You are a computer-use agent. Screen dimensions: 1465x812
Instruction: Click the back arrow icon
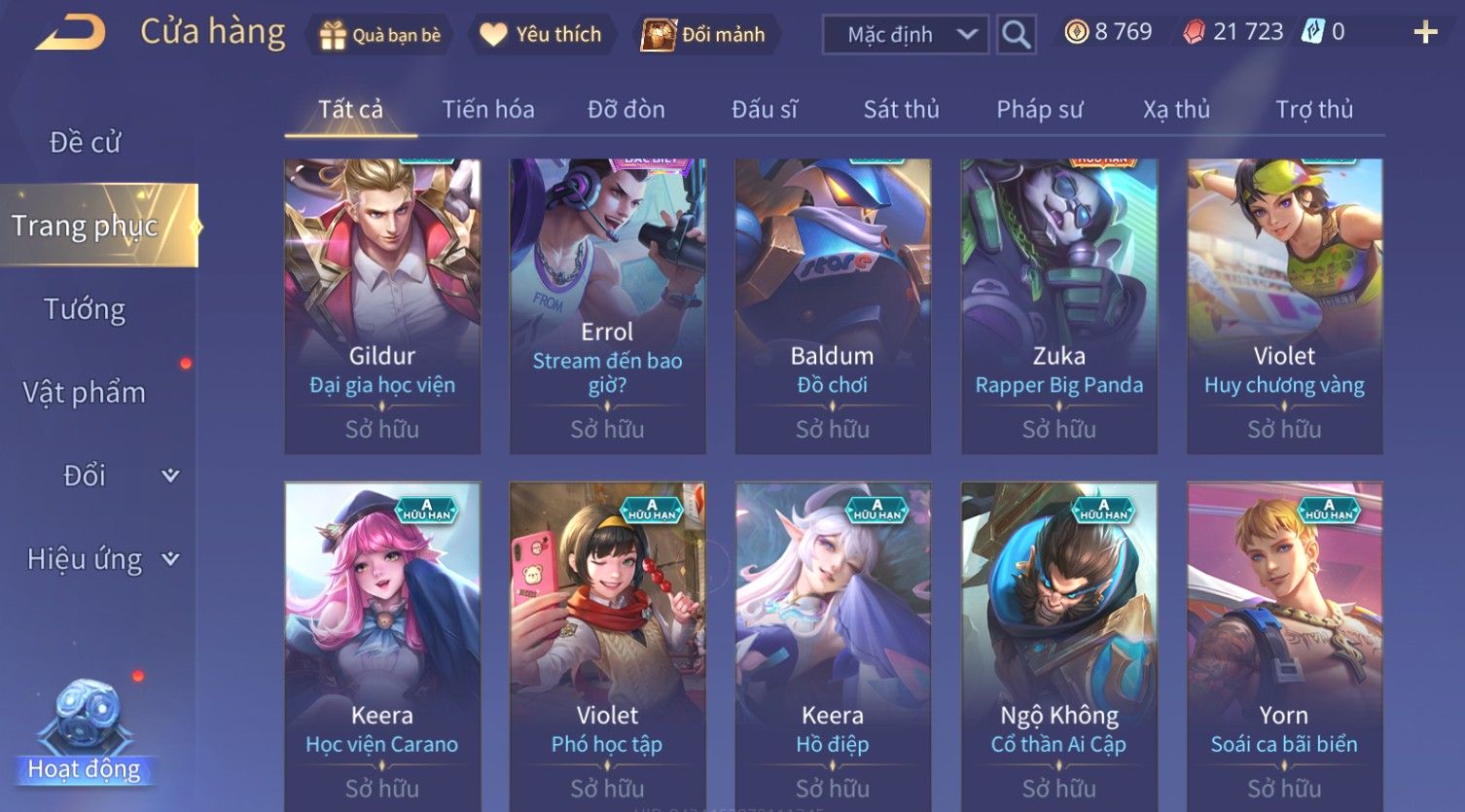point(71,33)
